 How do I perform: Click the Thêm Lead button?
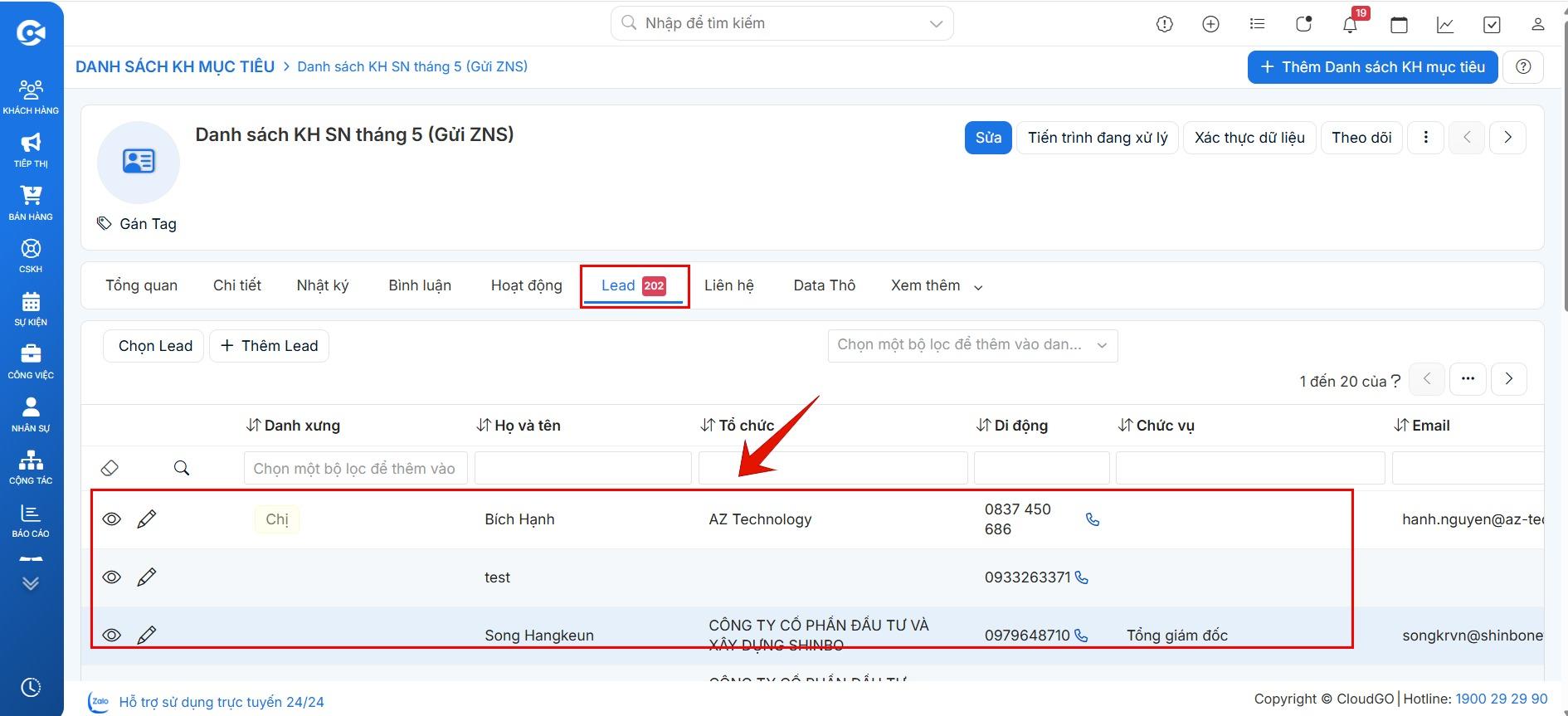(270, 346)
